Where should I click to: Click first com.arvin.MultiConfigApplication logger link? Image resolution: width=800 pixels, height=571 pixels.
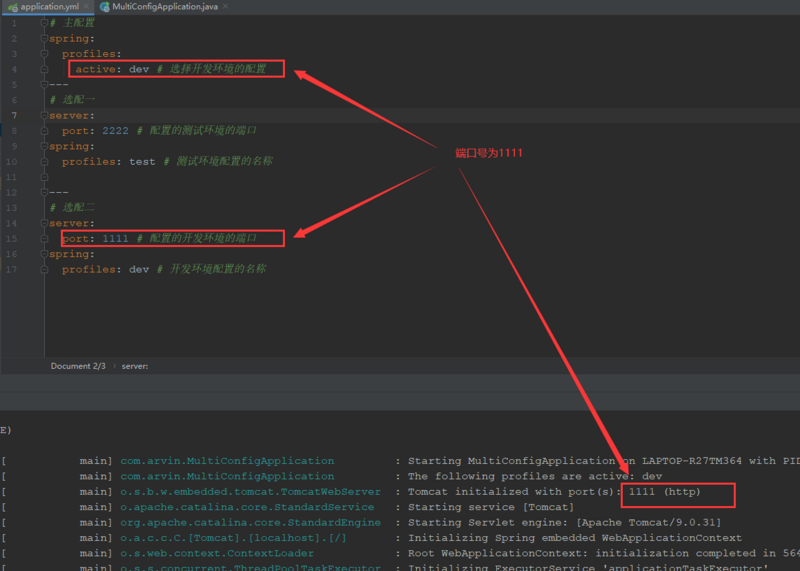pyautogui.click(x=227, y=461)
